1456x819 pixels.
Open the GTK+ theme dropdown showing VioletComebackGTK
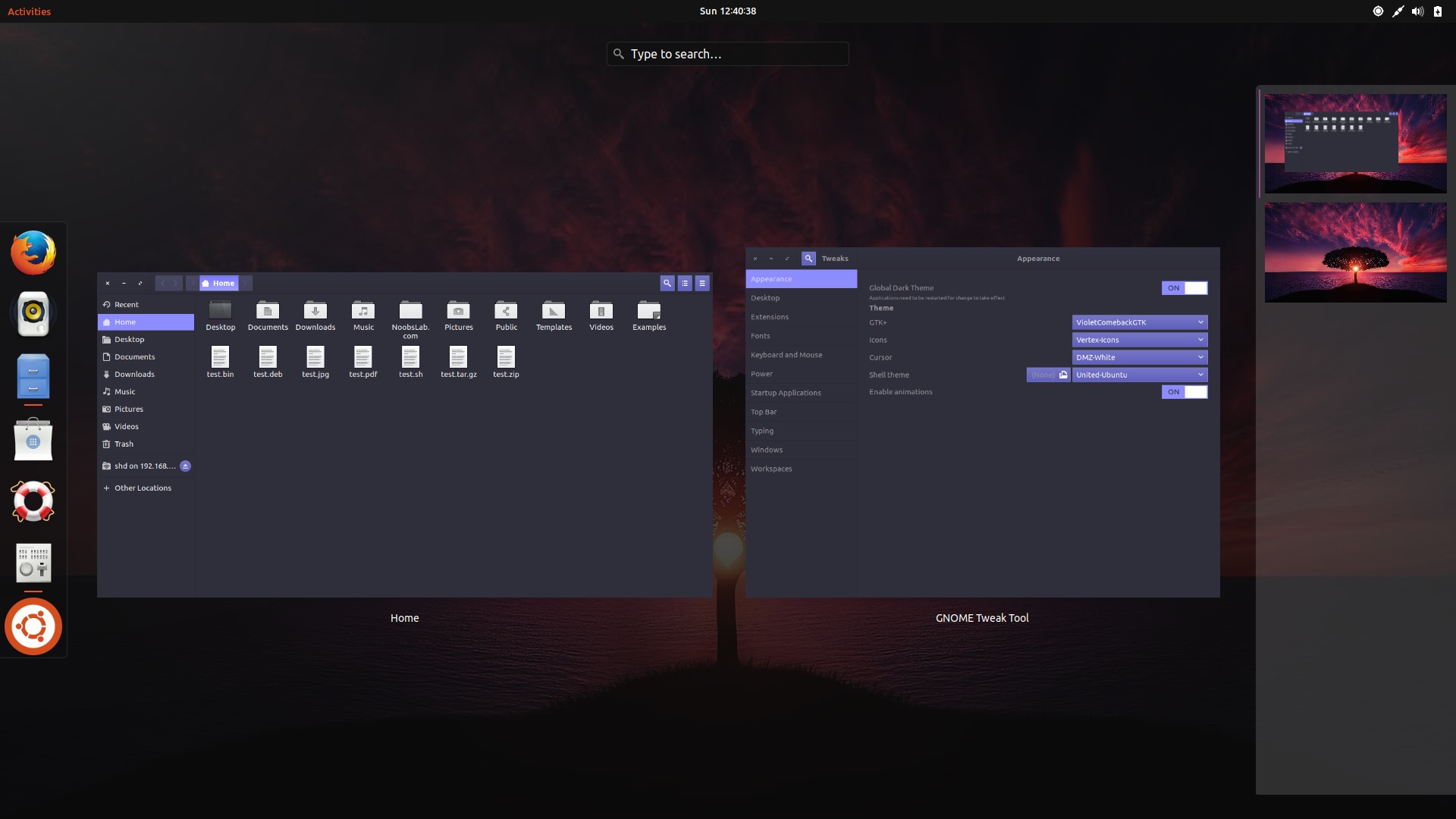click(x=1138, y=322)
